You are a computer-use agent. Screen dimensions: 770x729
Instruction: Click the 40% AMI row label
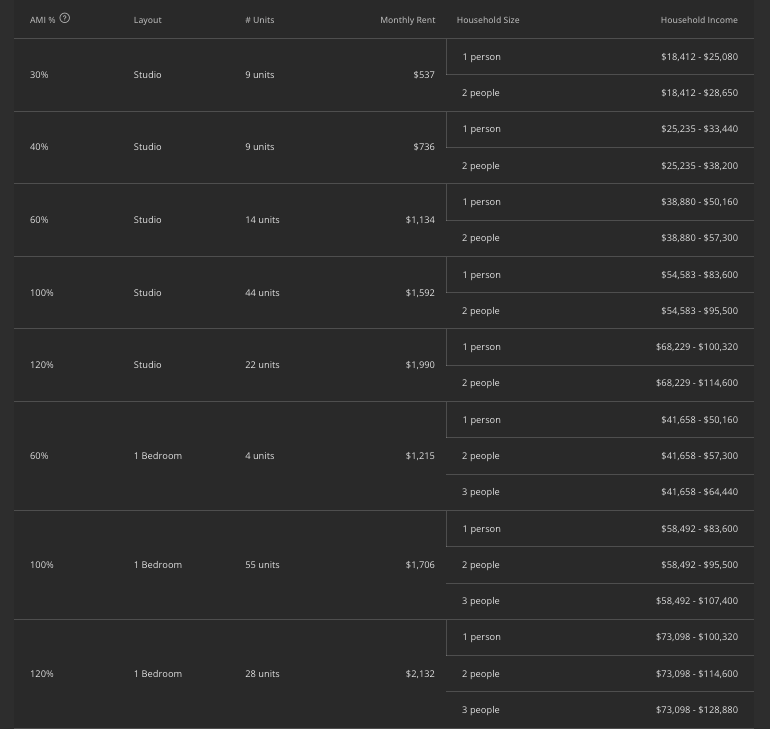[39, 147]
